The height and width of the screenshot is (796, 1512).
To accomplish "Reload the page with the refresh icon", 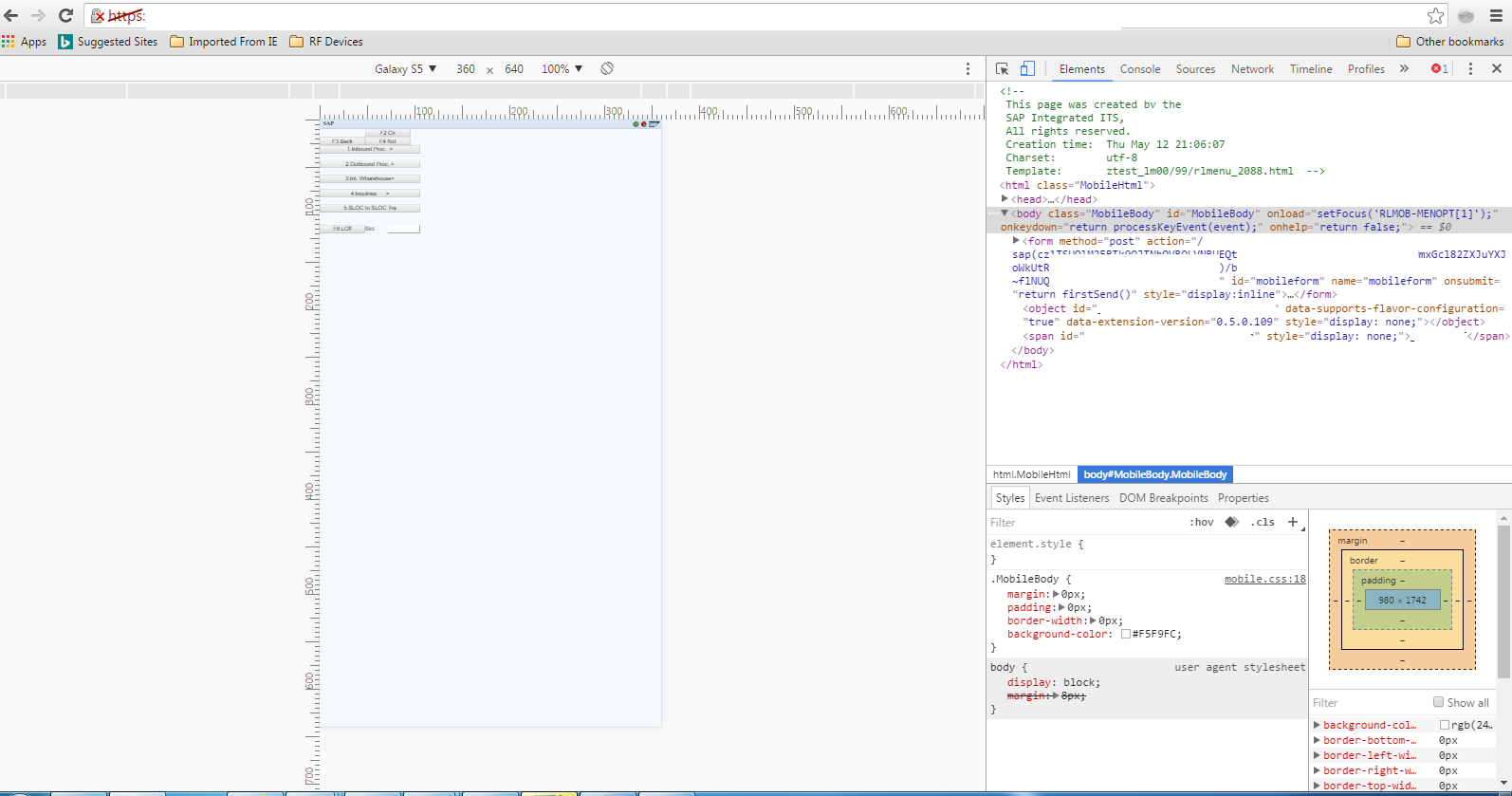I will 65,15.
